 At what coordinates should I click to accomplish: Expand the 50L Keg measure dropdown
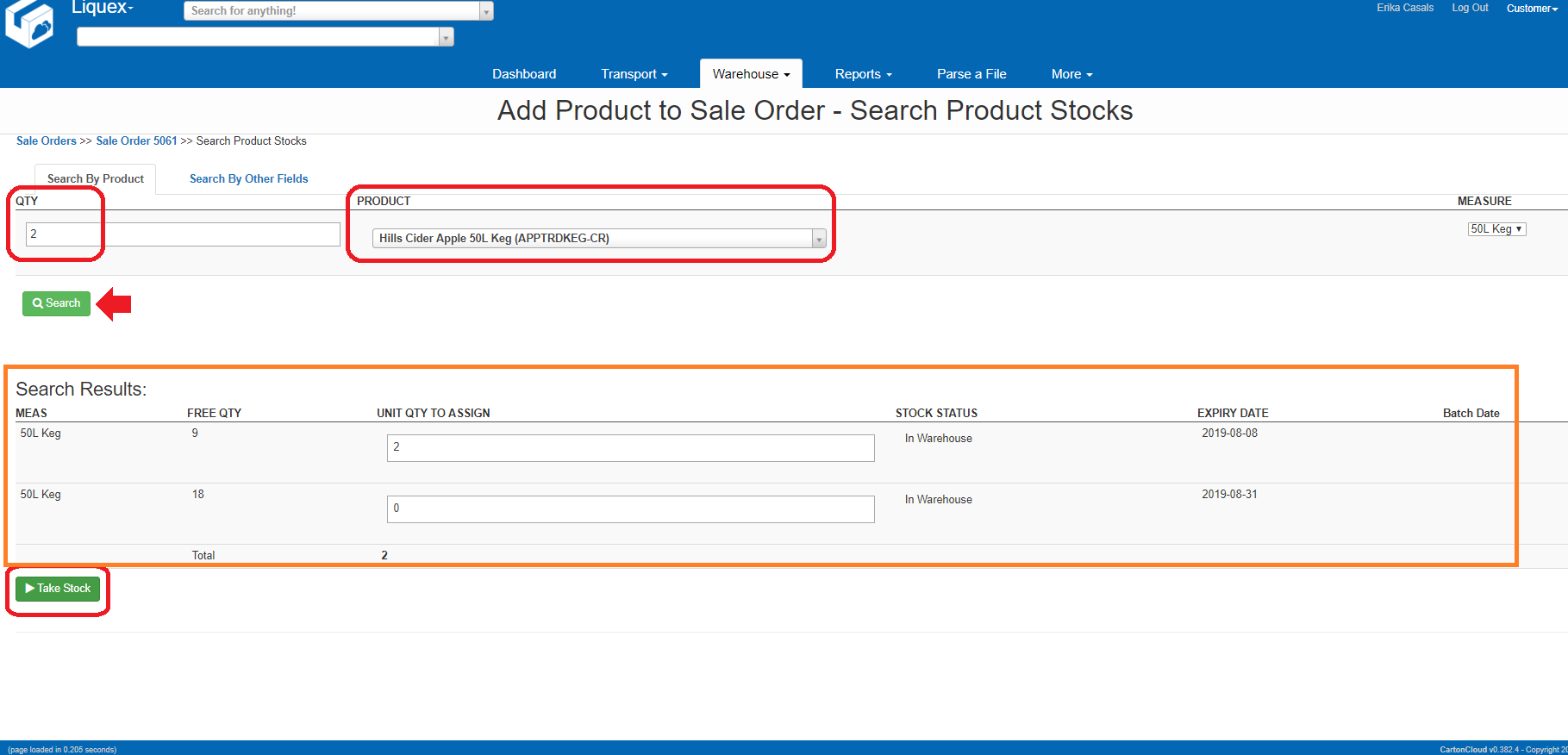[x=1496, y=229]
